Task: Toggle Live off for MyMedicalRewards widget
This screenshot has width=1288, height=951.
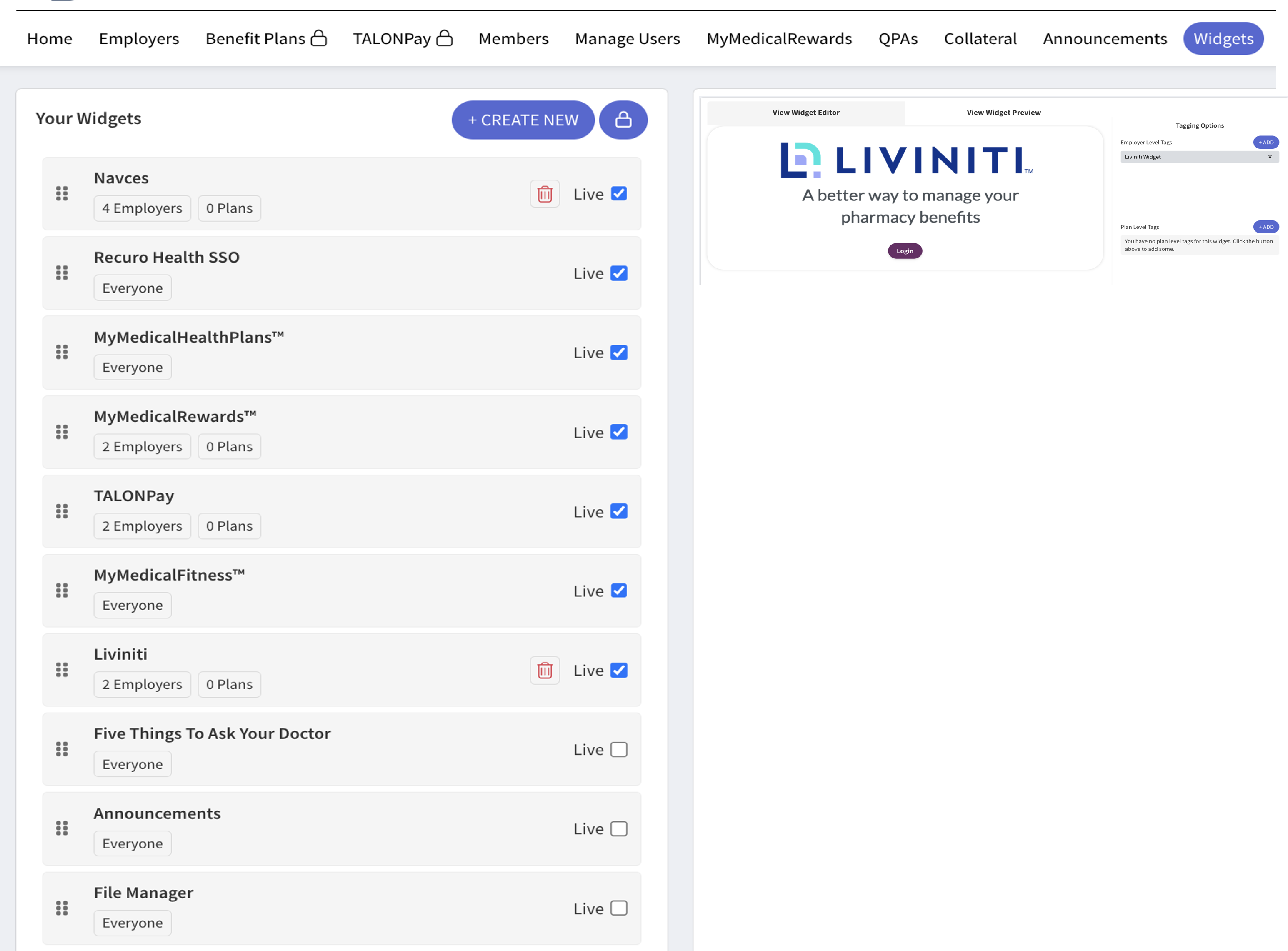Action: [619, 432]
